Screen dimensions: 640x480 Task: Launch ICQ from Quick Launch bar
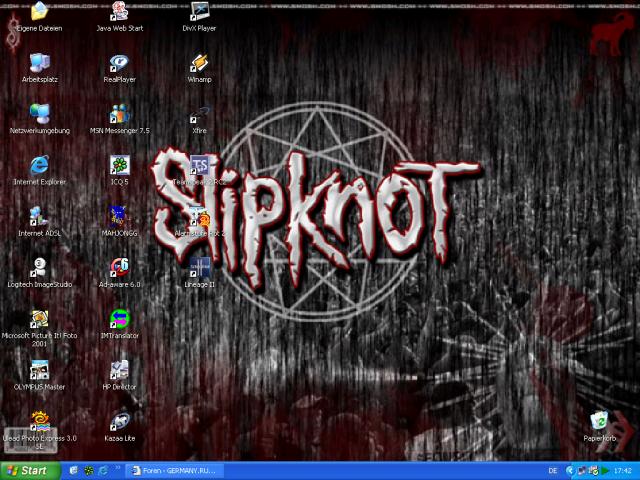click(x=89, y=471)
